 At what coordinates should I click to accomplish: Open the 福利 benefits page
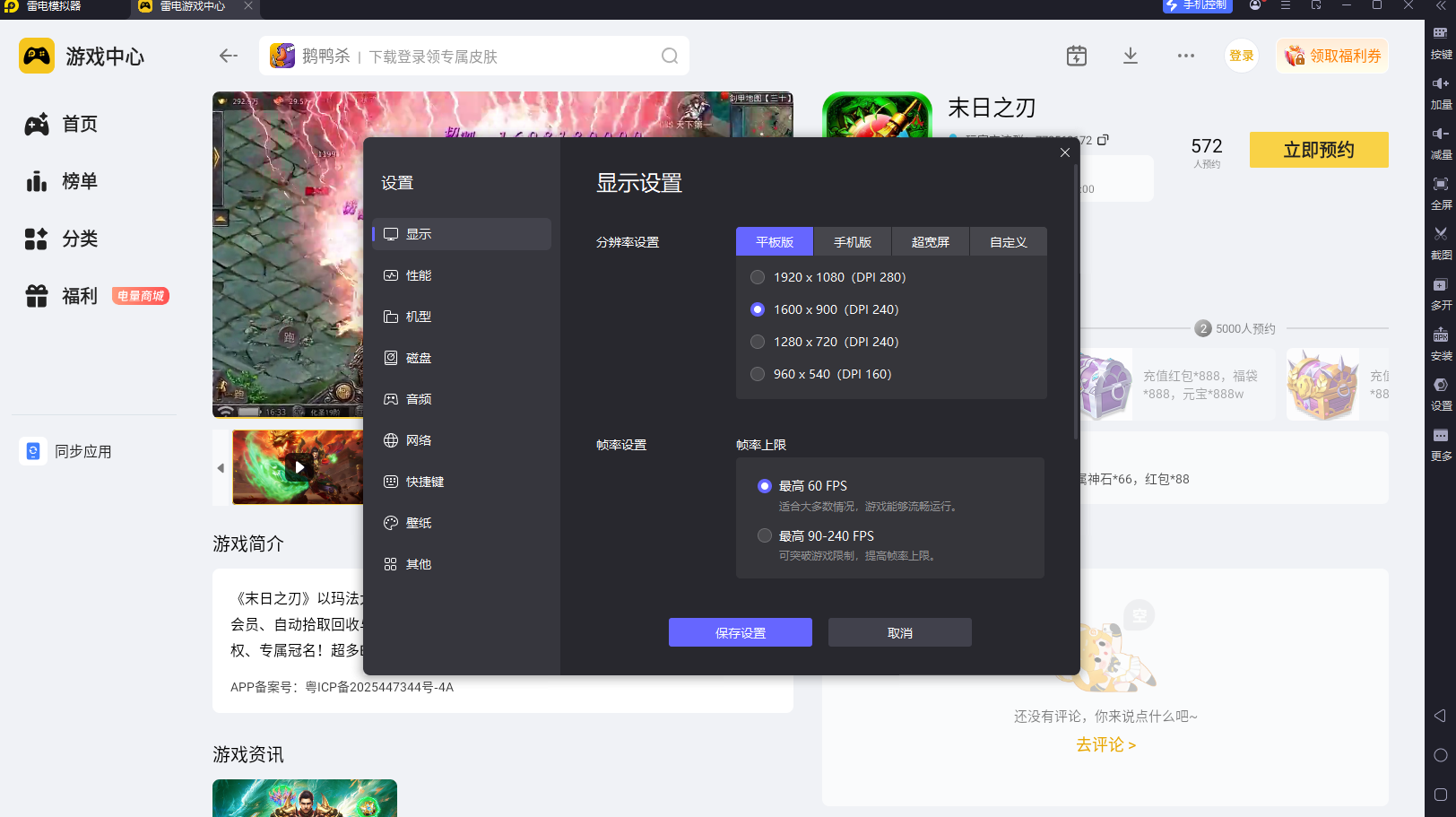(x=61, y=296)
